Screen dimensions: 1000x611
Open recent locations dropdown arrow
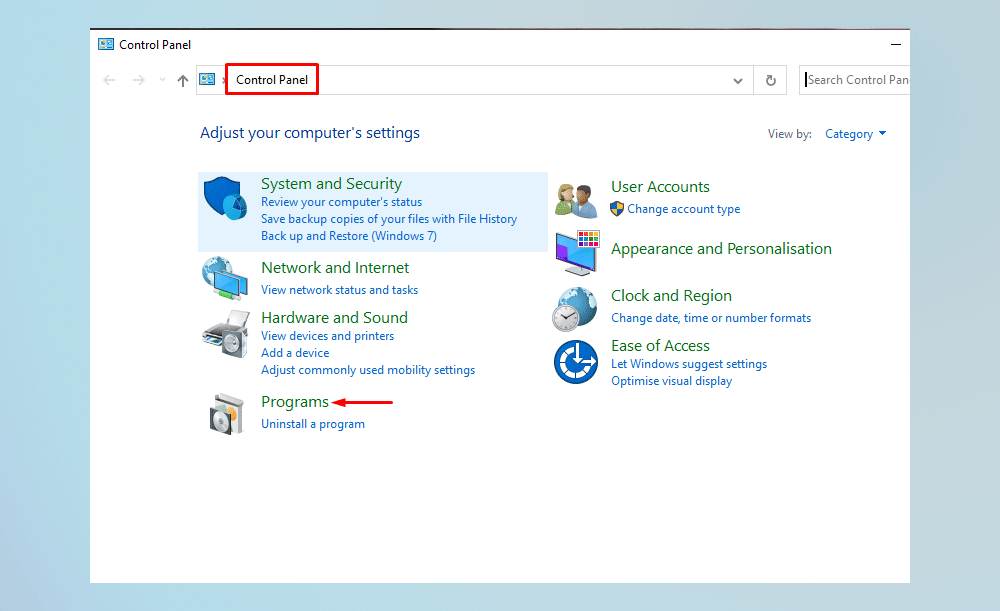[x=162, y=80]
